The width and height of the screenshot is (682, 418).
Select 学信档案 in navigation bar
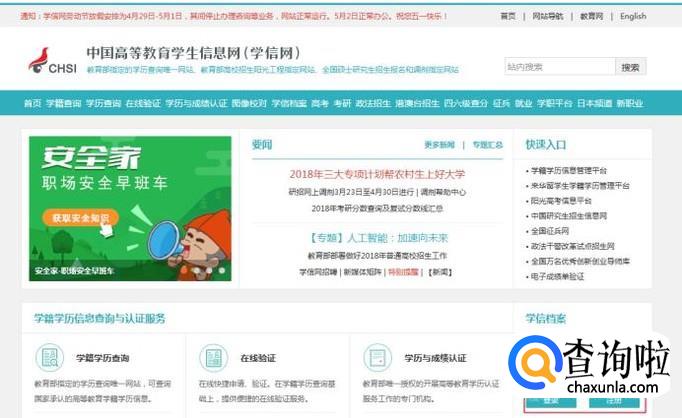click(x=289, y=103)
